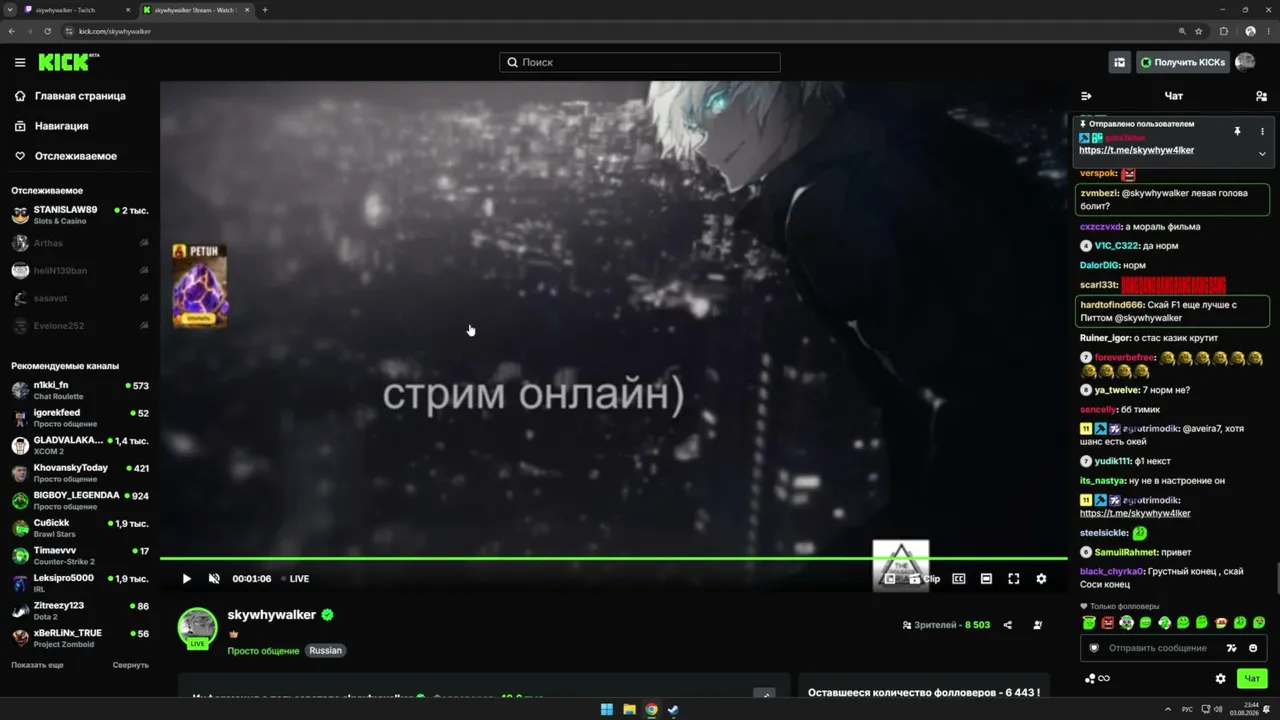The height and width of the screenshot is (720, 1280).
Task: Open the Просто общение category link
Action: (x=263, y=650)
